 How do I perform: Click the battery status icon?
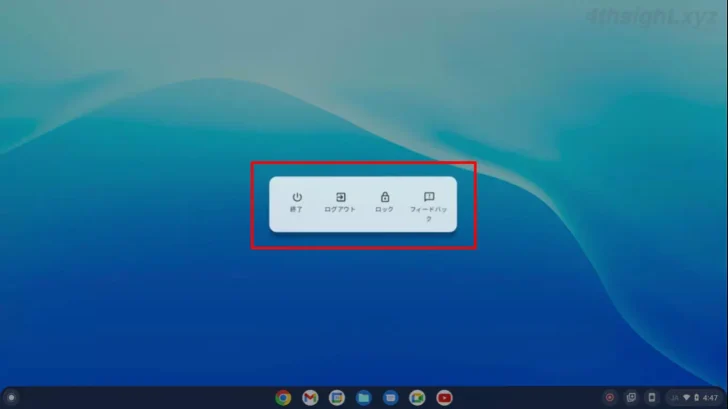point(696,398)
